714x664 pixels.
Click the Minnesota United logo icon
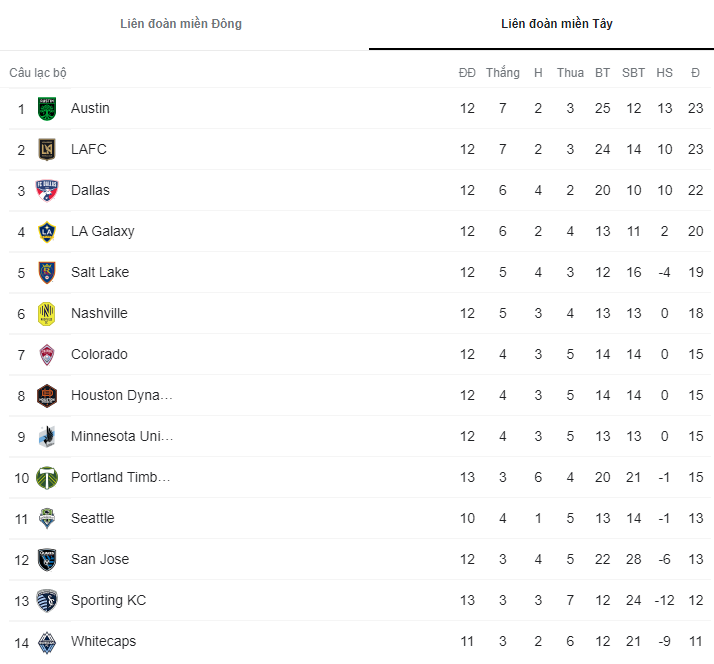47,436
